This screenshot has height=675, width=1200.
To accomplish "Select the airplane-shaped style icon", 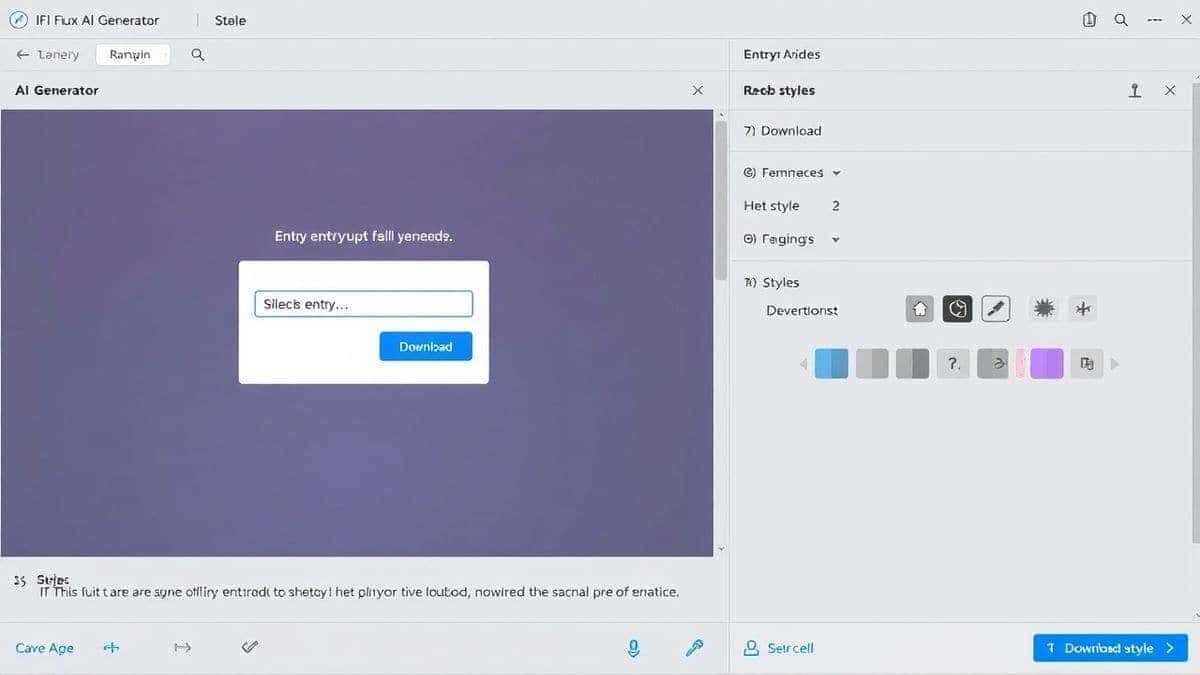I will pyautogui.click(x=1082, y=309).
